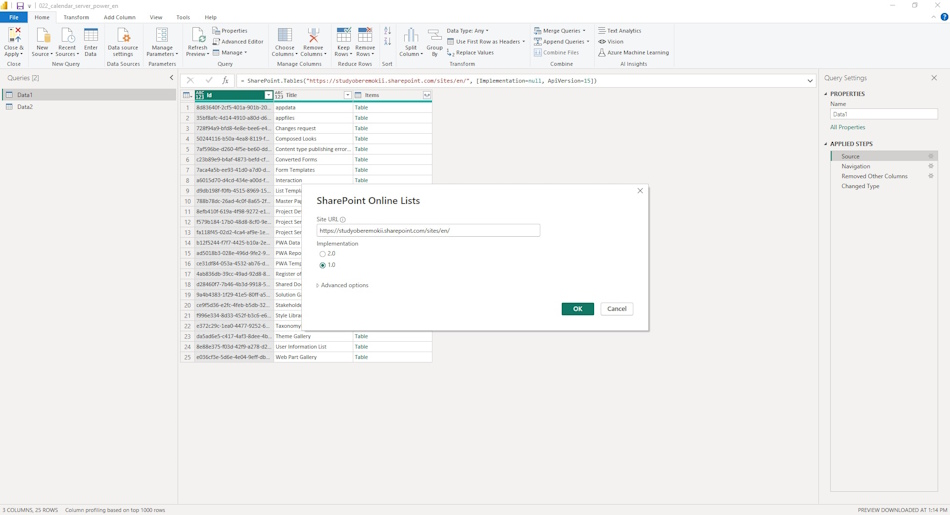The image size is (950, 515).
Task: Close the SharePoint Online Lists dialog
Action: (x=640, y=191)
